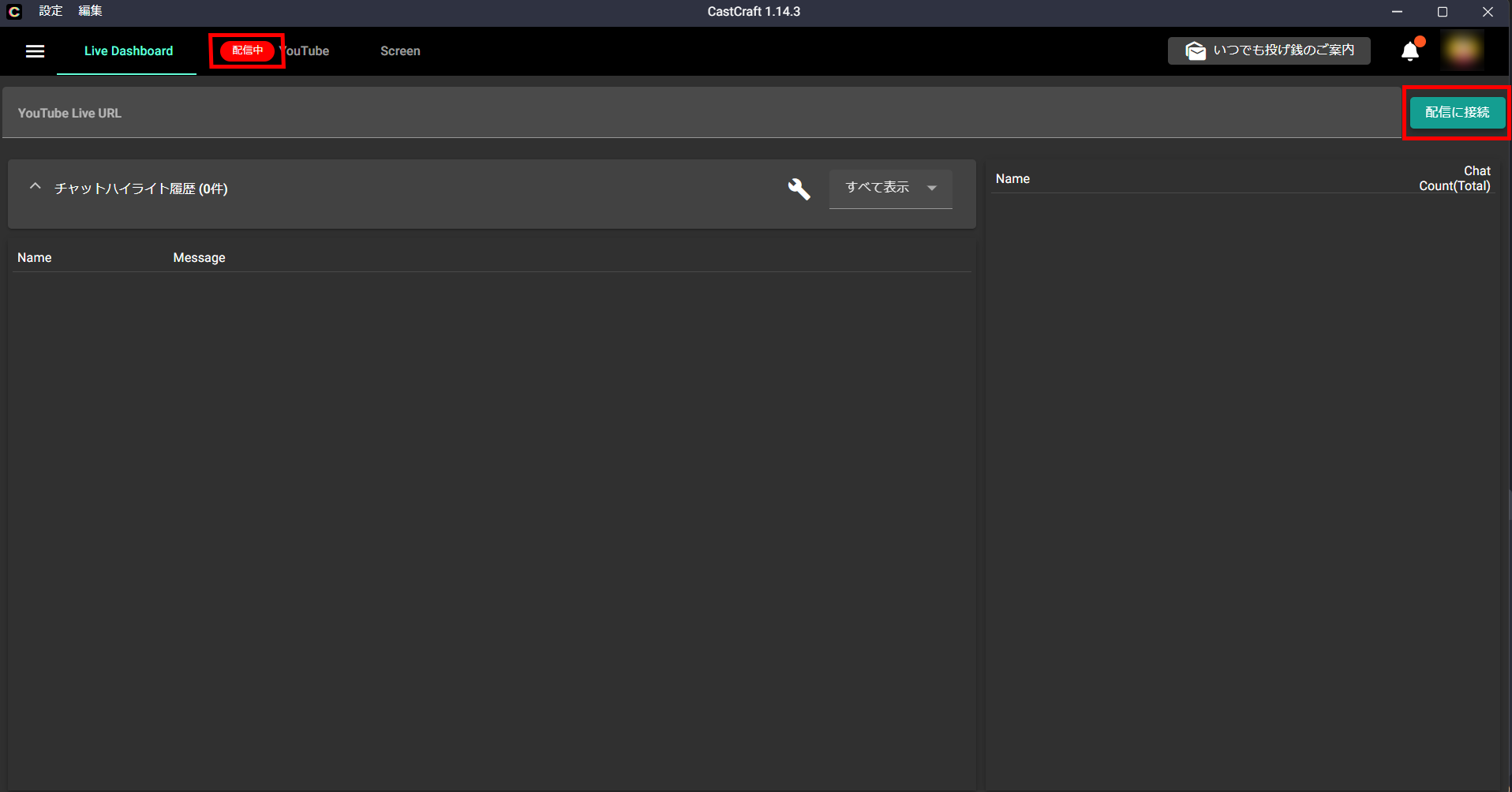
Task: Select the Live Dashboard tab
Action: pos(129,50)
